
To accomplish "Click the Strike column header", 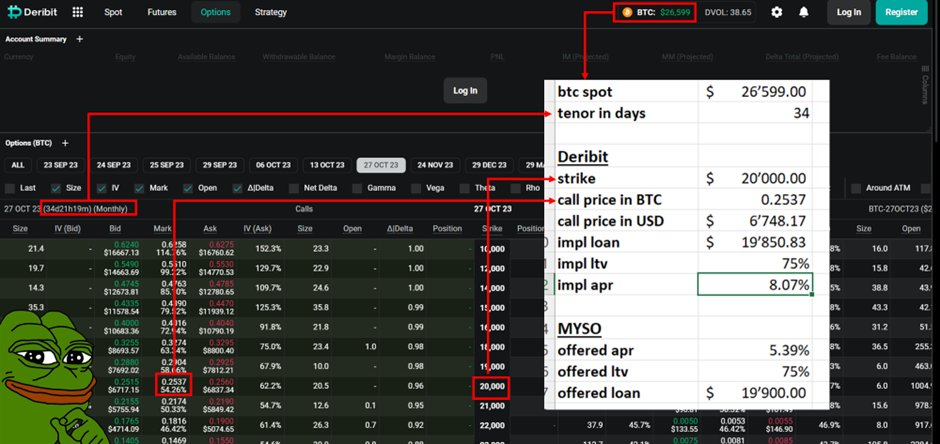I will 492,228.
